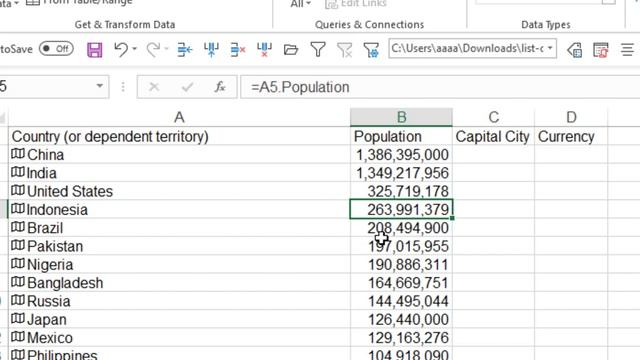
Task: Select cell with population 129,163,276
Action: coord(401,338)
